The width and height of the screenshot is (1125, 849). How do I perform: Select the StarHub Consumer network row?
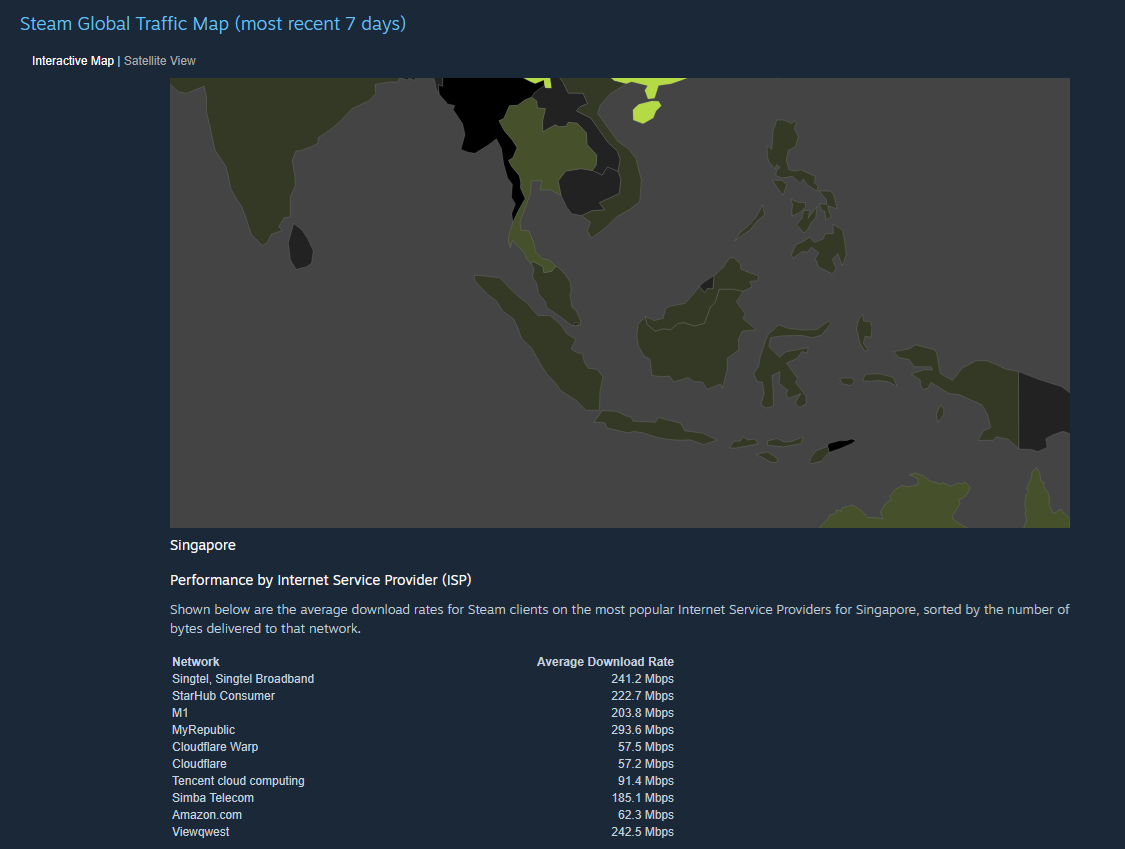pyautogui.click(x=423, y=696)
